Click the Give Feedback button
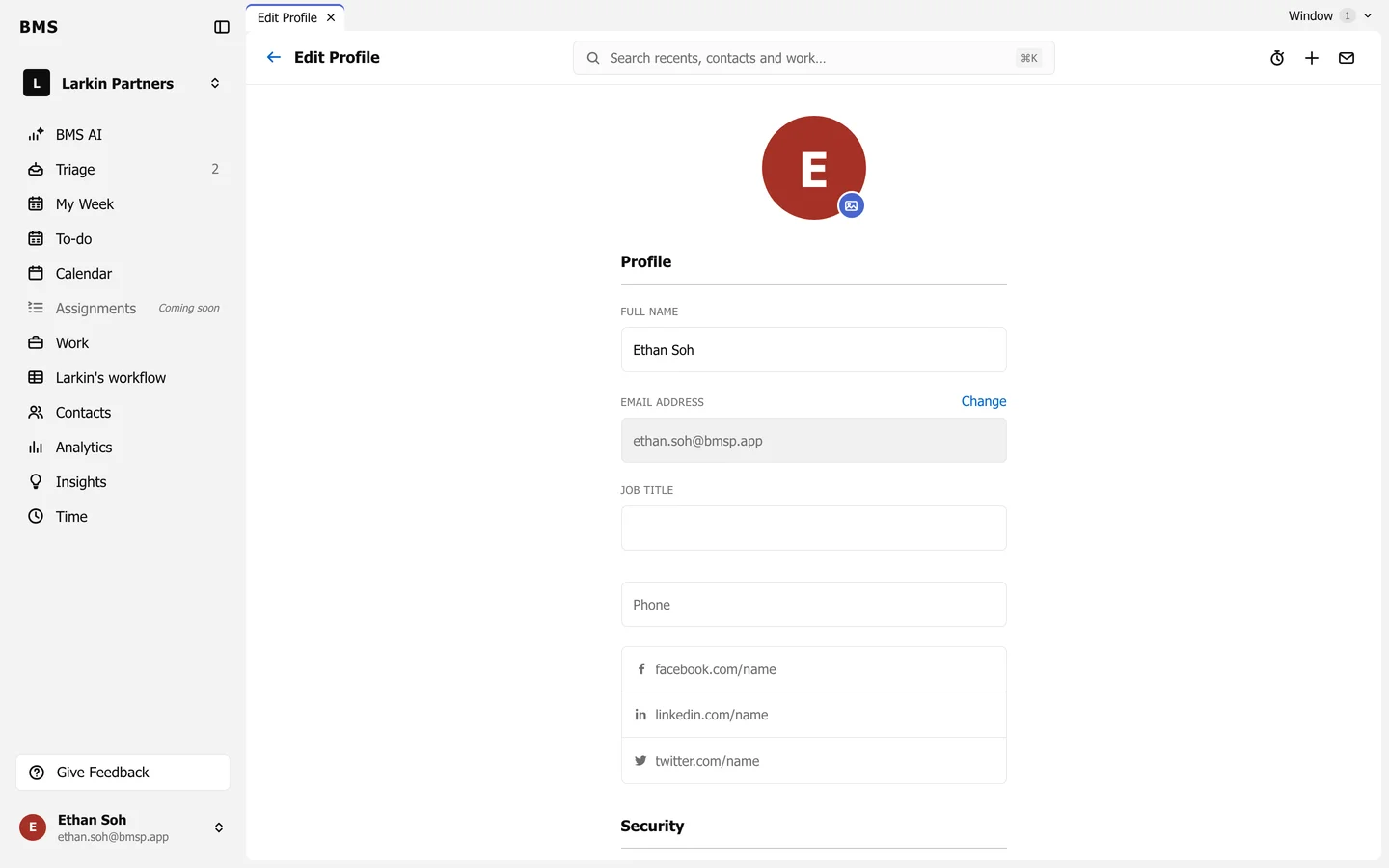 [123, 773]
